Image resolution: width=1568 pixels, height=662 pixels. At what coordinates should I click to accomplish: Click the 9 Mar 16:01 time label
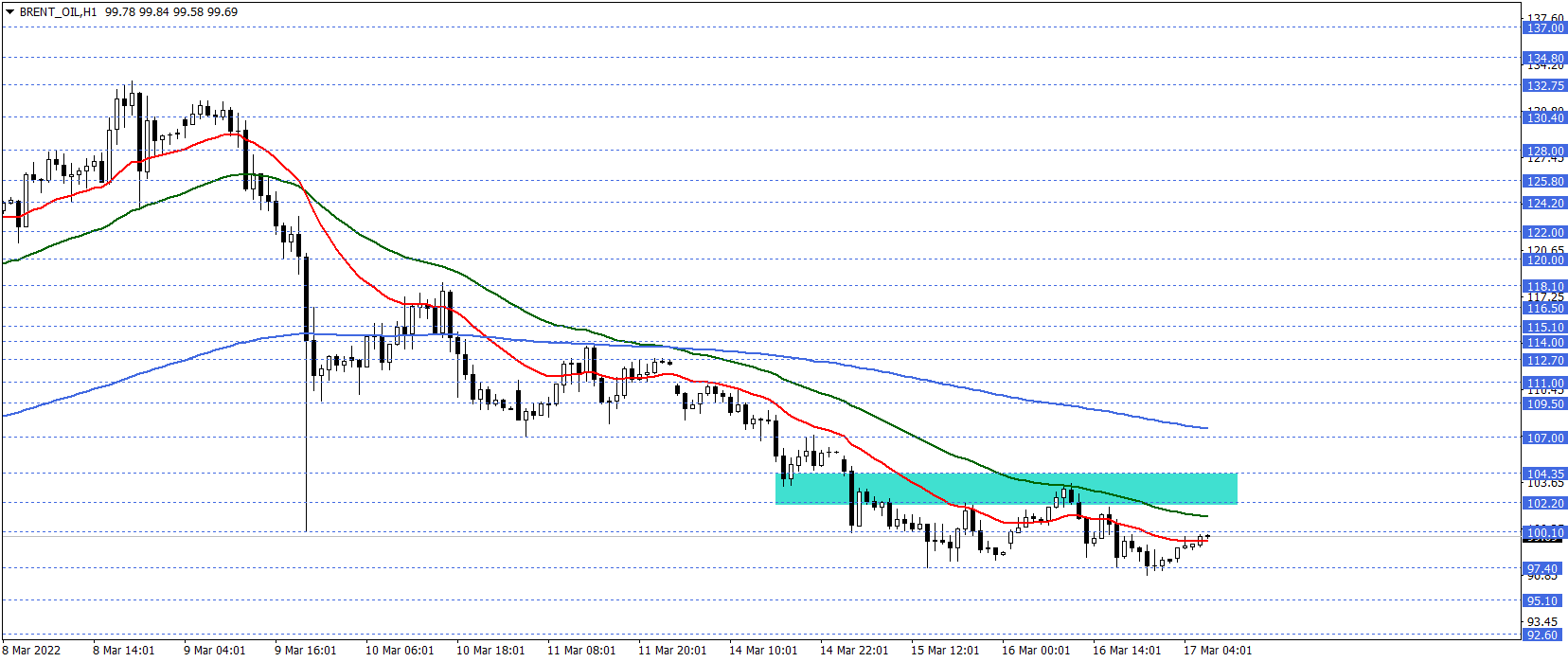point(306,651)
